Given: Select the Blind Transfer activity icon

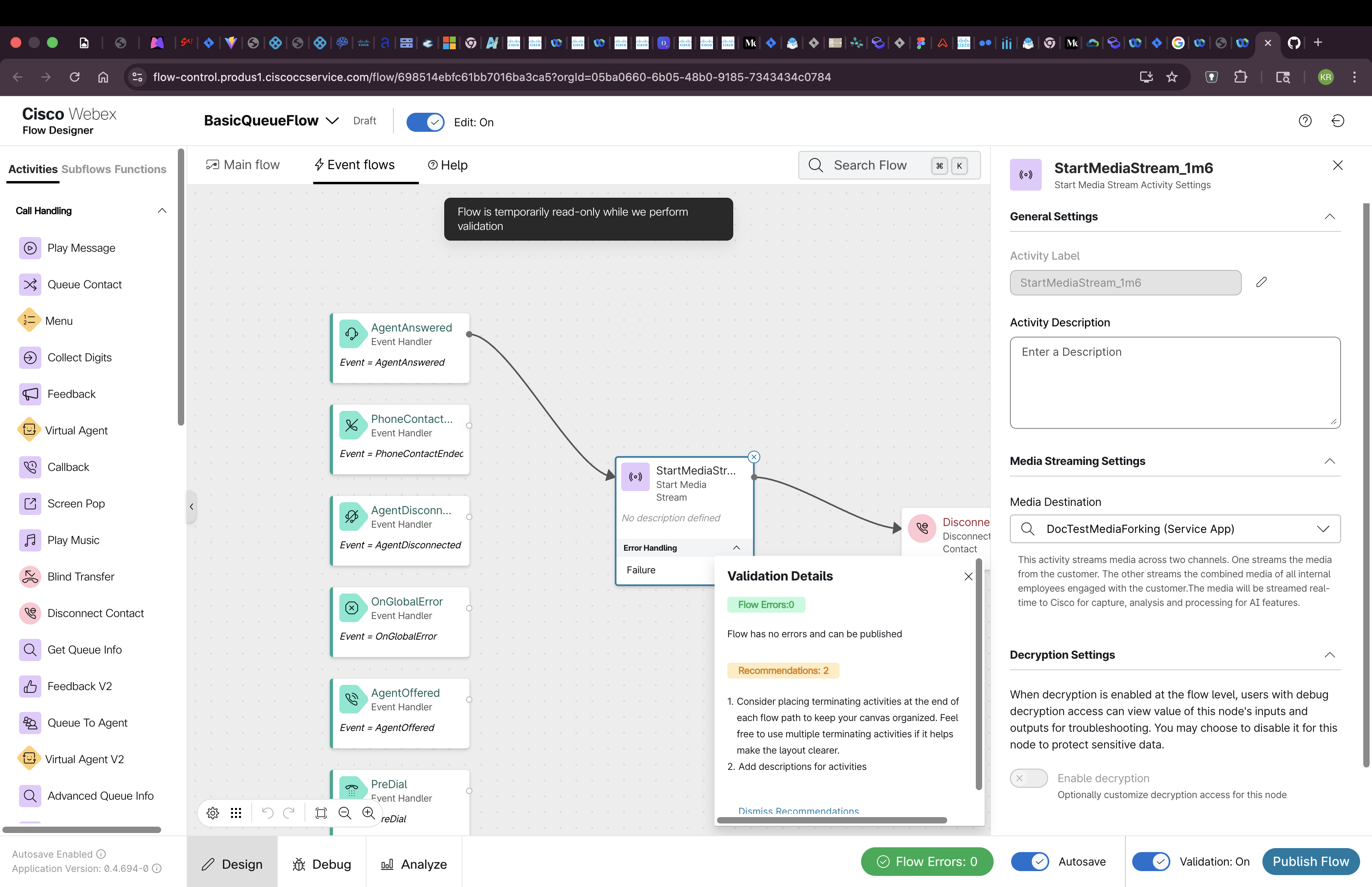Looking at the screenshot, I should tap(30, 577).
